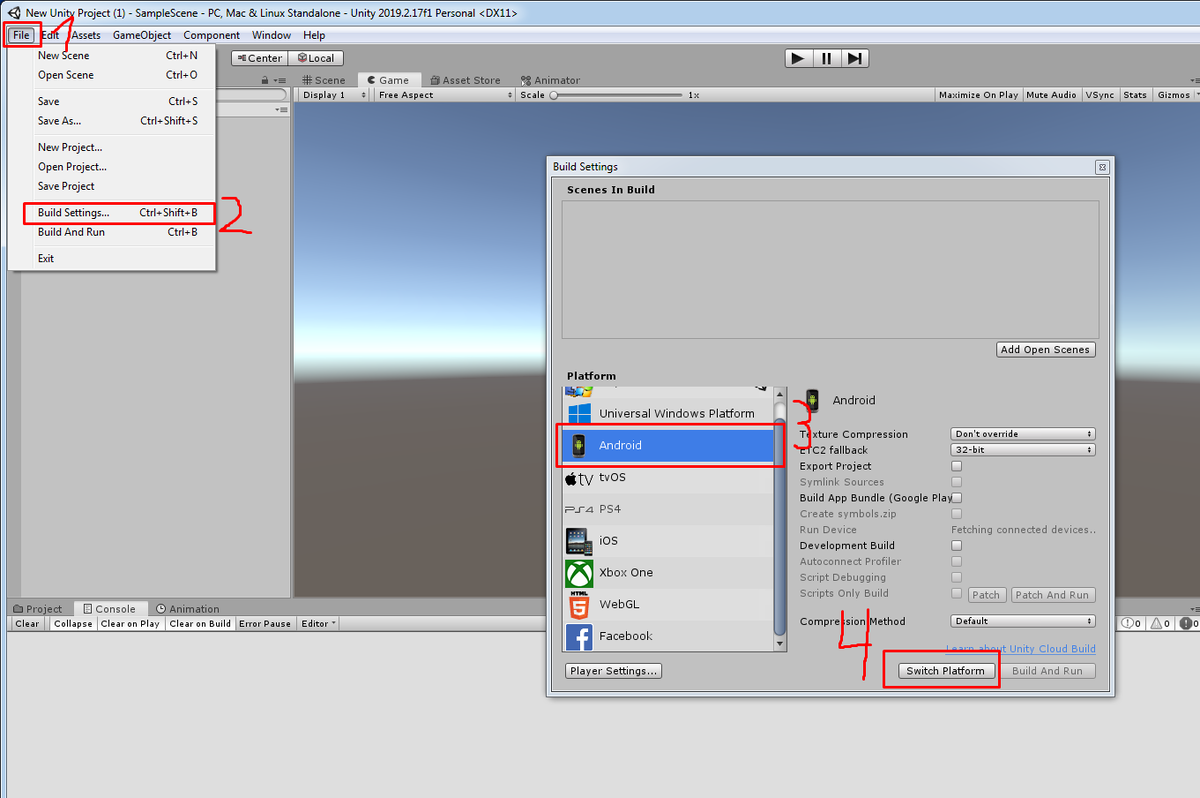The width and height of the screenshot is (1200, 798).
Task: Select Build Settings menu entry
Action: 119,213
